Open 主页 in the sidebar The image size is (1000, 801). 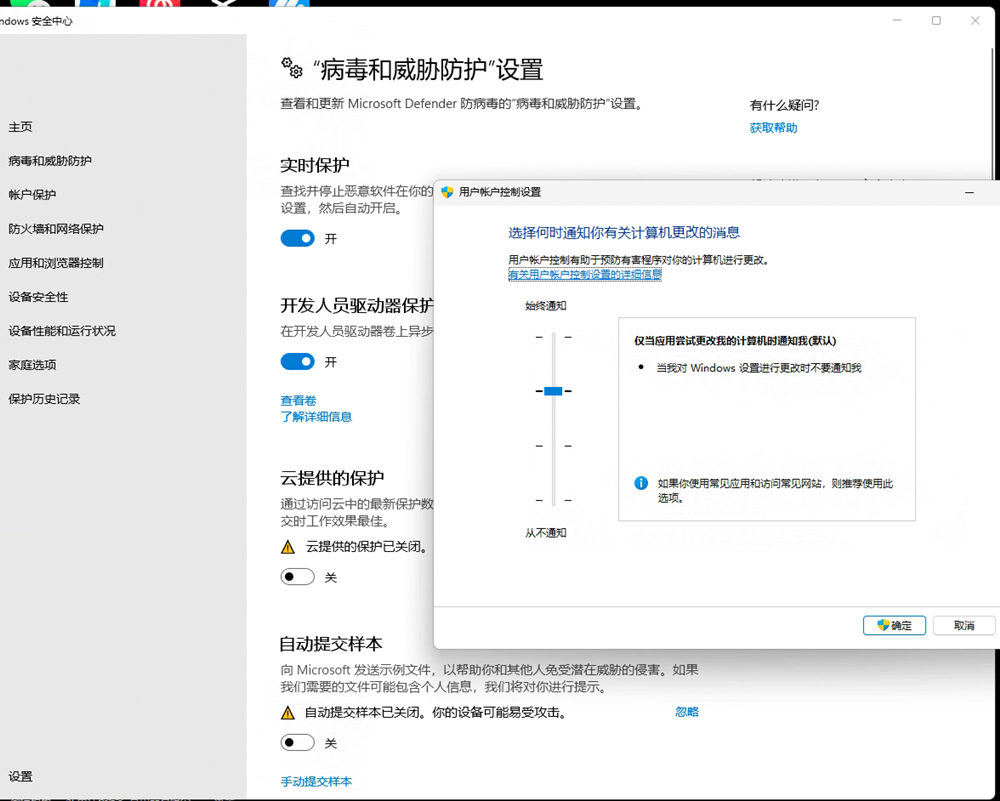tap(20, 127)
